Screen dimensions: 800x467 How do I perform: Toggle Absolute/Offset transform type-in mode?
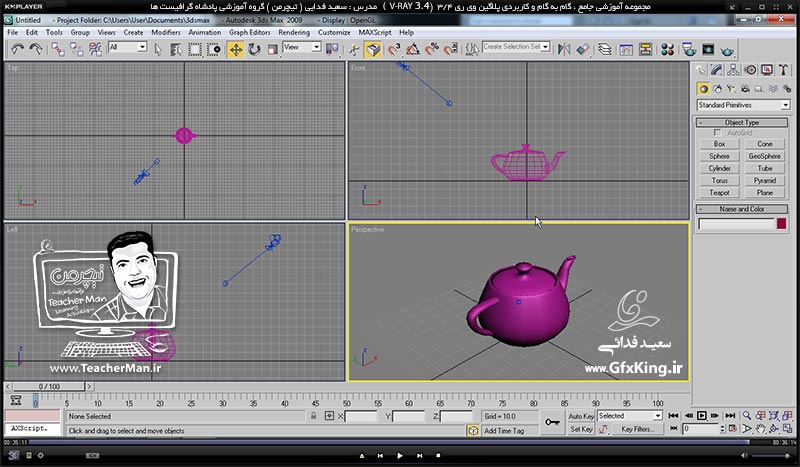(x=329, y=416)
